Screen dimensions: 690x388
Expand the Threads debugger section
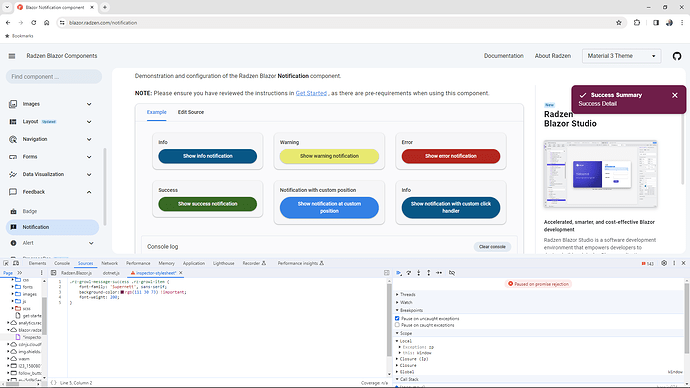407,294
